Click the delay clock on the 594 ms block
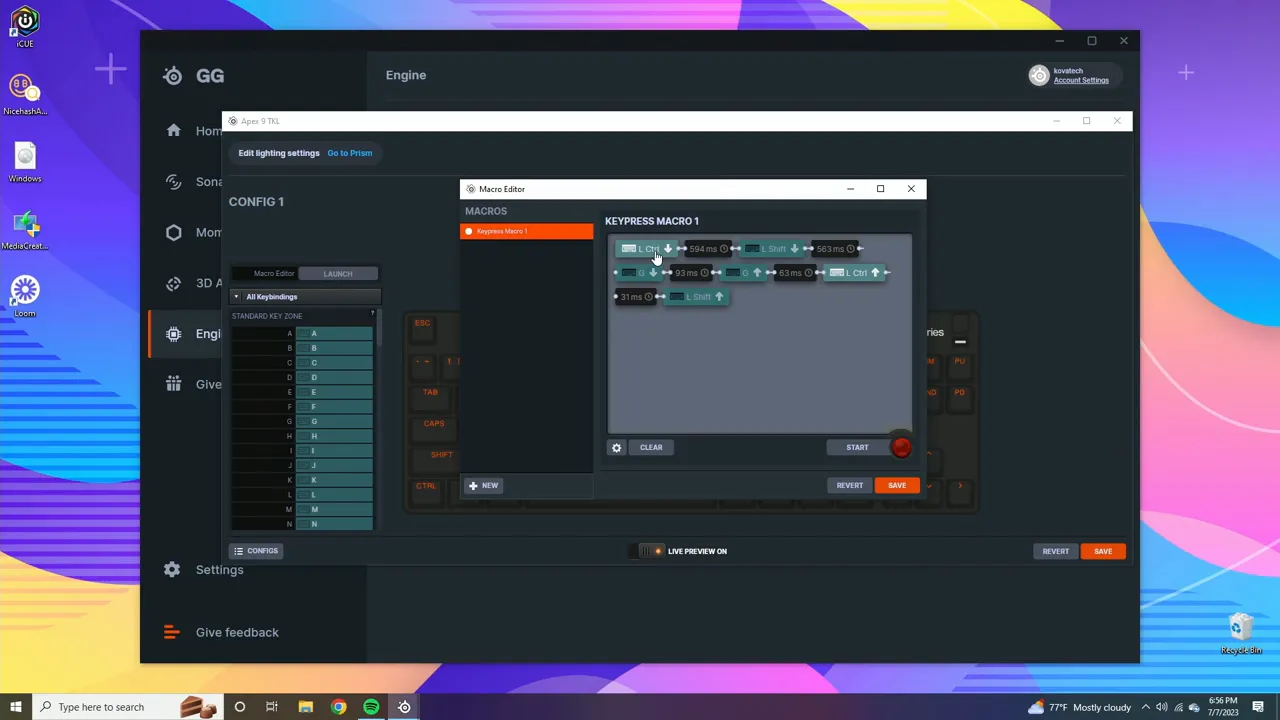This screenshot has width=1280, height=720. tap(724, 248)
